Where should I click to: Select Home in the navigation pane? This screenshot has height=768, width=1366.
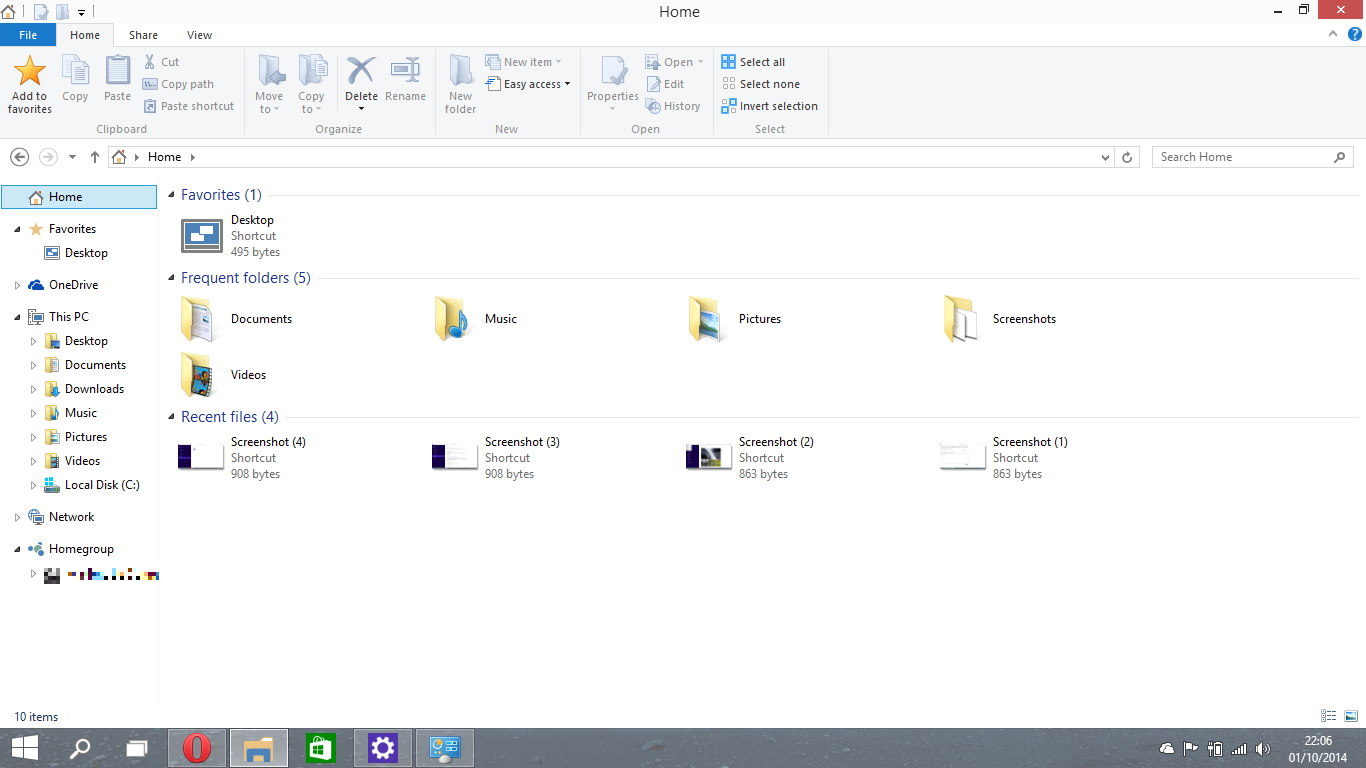(x=79, y=197)
